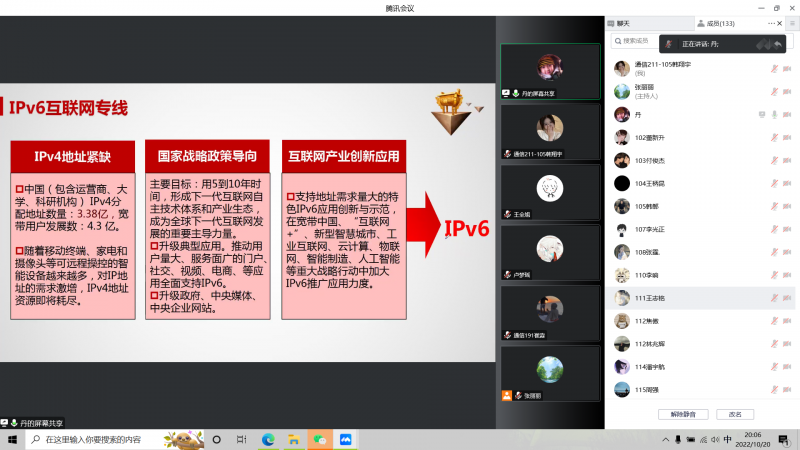Switch to Tencent Meeting taskbar icon
The image size is (800, 450).
coord(345,439)
